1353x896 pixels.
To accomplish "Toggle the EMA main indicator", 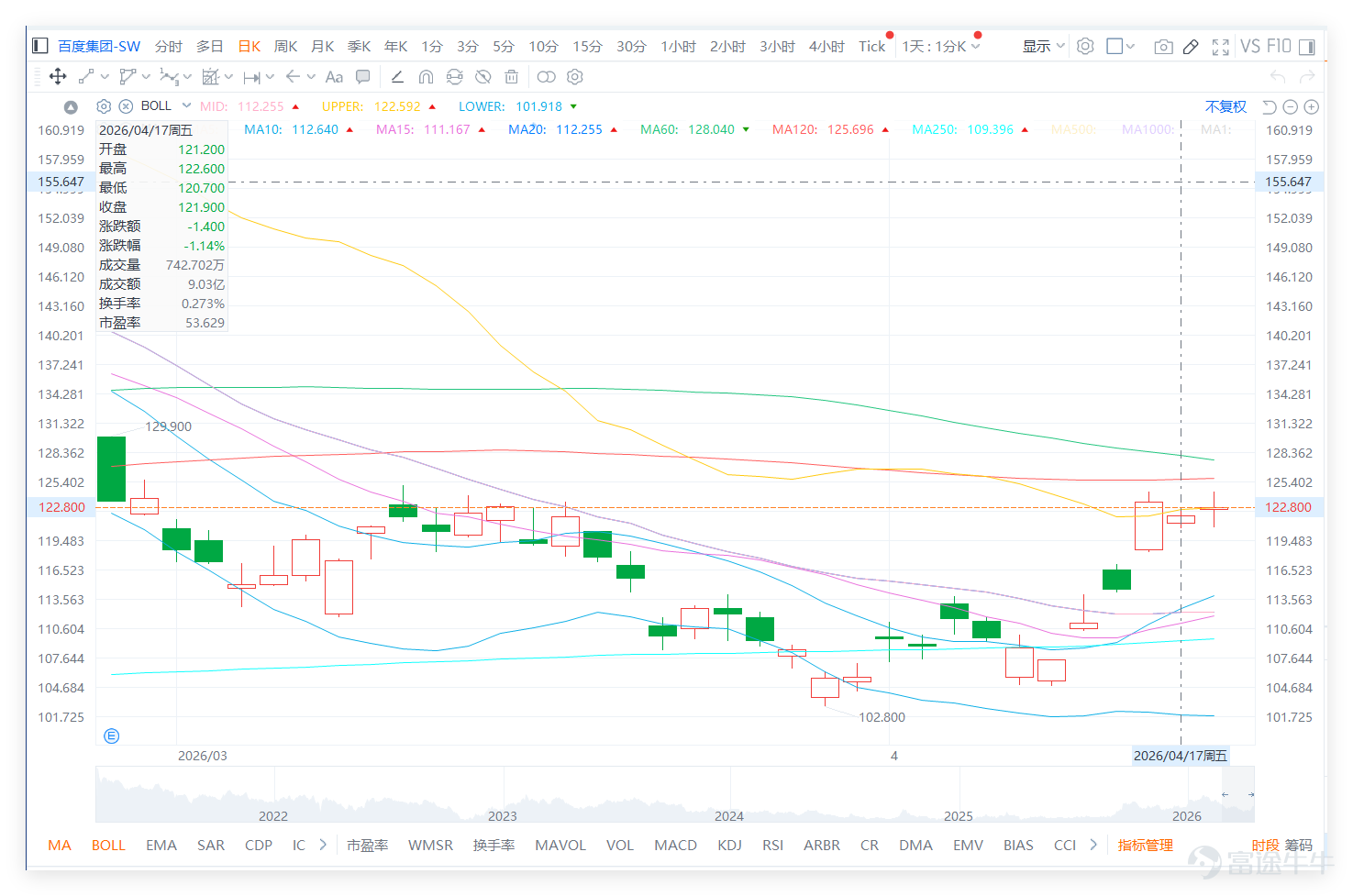I will point(161,845).
